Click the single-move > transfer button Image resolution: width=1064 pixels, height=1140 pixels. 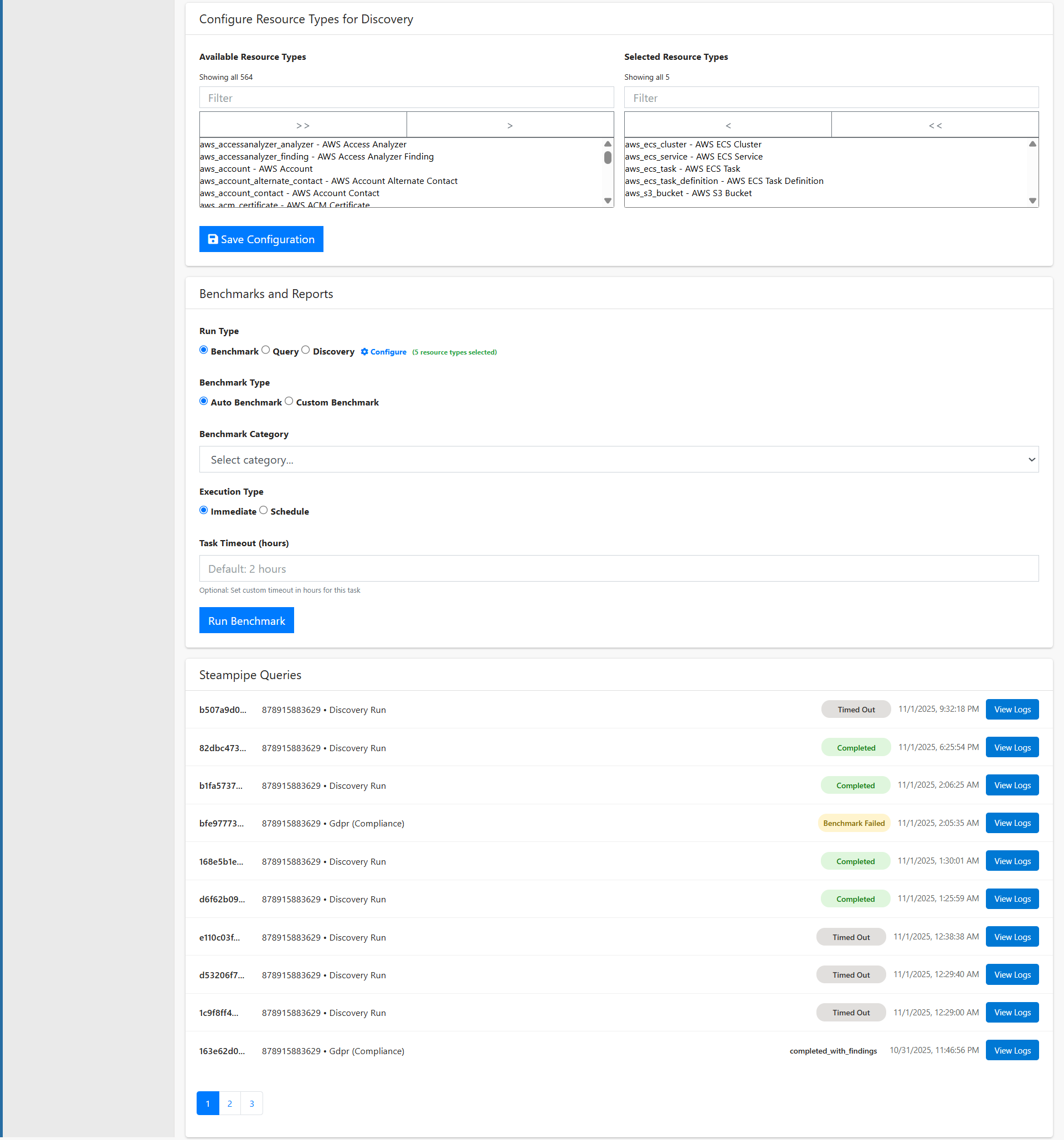tap(510, 125)
